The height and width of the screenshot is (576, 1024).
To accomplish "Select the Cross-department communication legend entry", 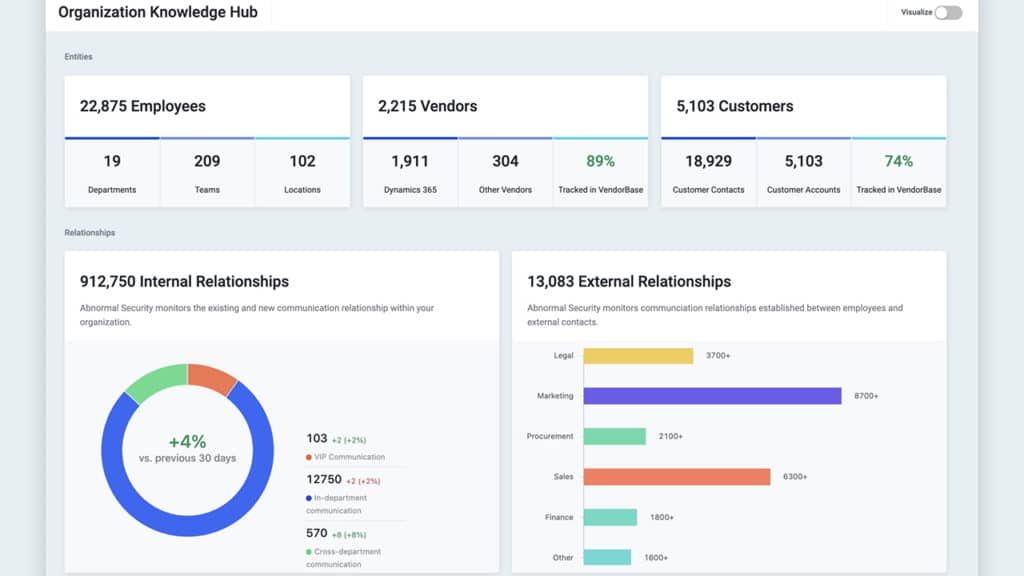I will (344, 558).
